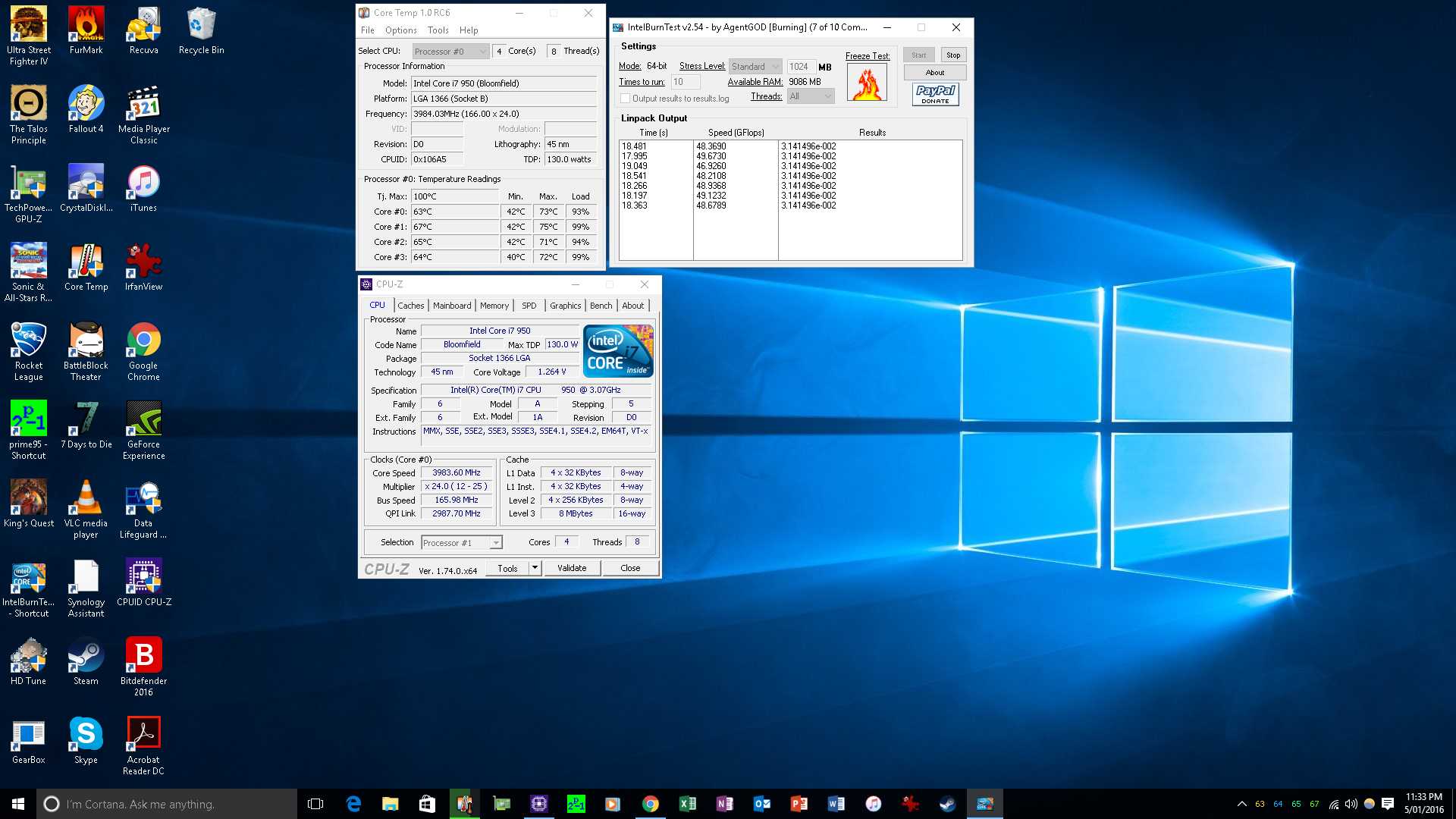Expand the Select CPU Processor #0 dropdown
Image resolution: width=1456 pixels, height=819 pixels.
[x=450, y=52]
